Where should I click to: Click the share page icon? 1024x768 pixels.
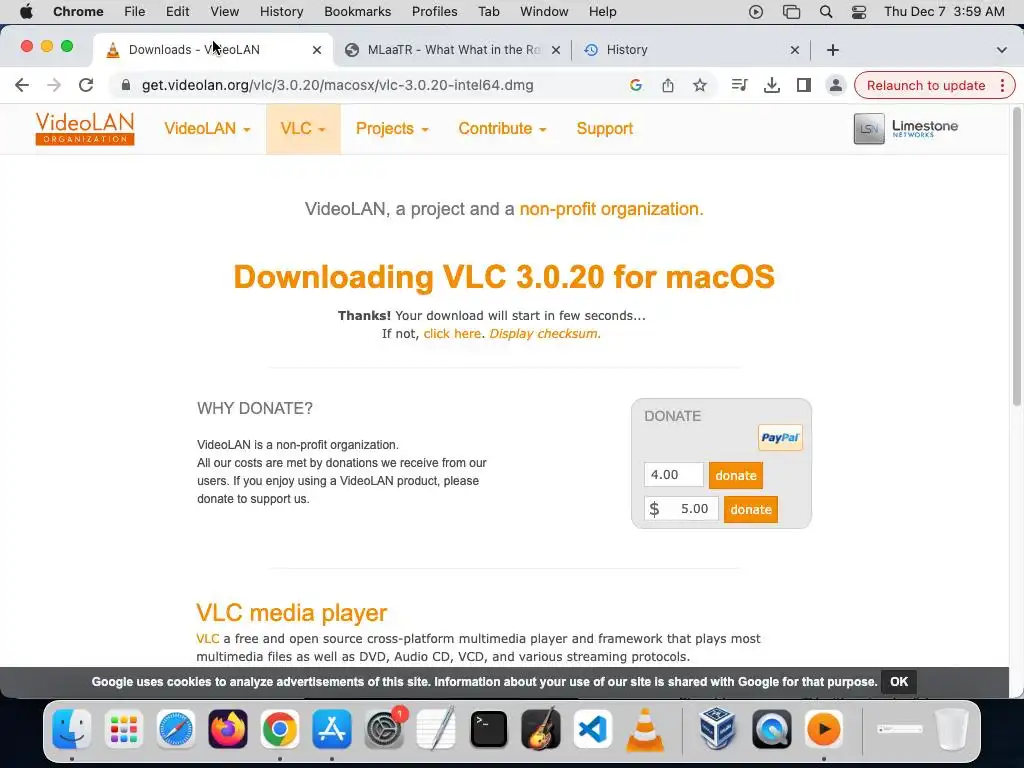pyautogui.click(x=667, y=85)
